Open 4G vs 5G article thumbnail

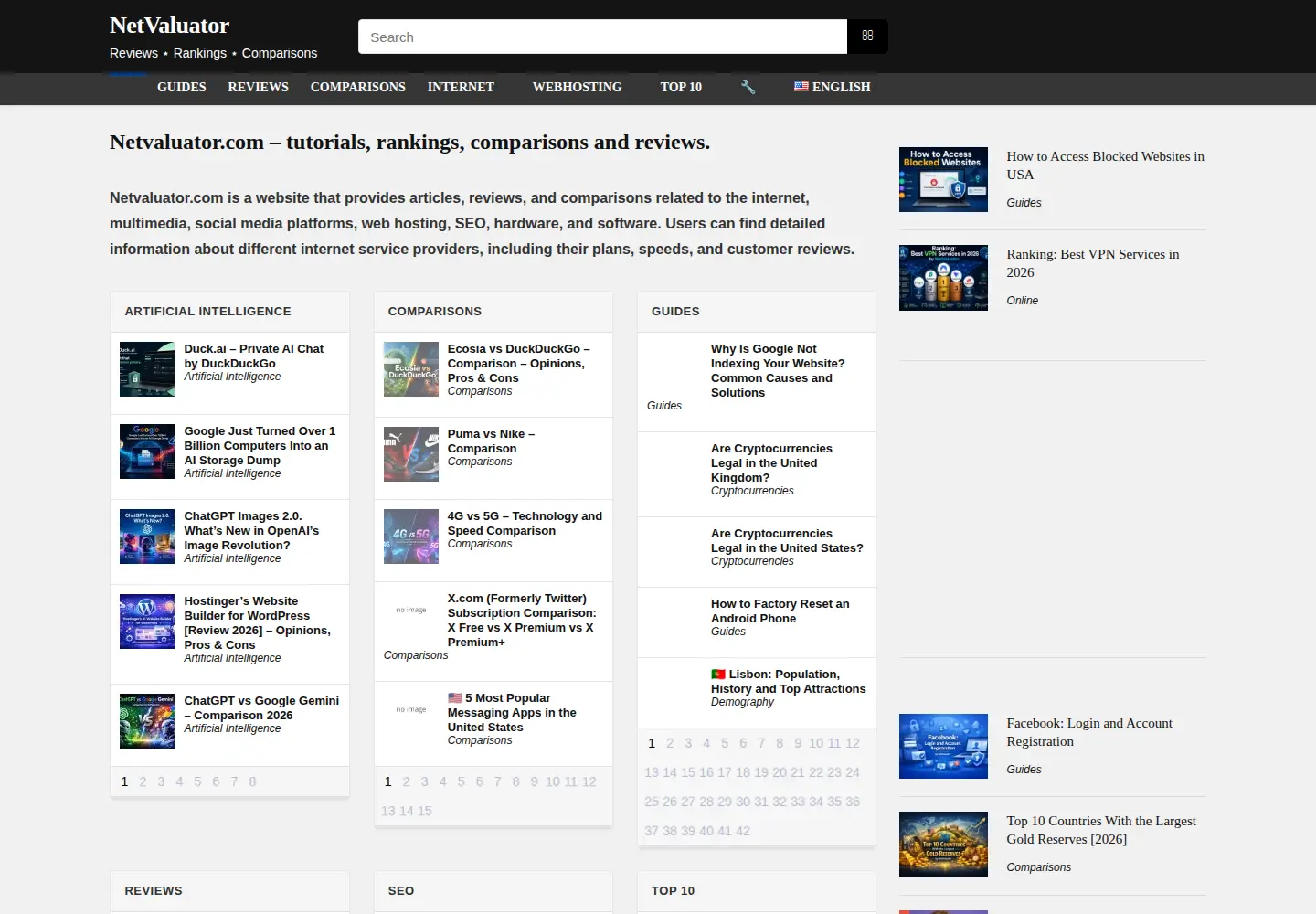pyautogui.click(x=411, y=537)
